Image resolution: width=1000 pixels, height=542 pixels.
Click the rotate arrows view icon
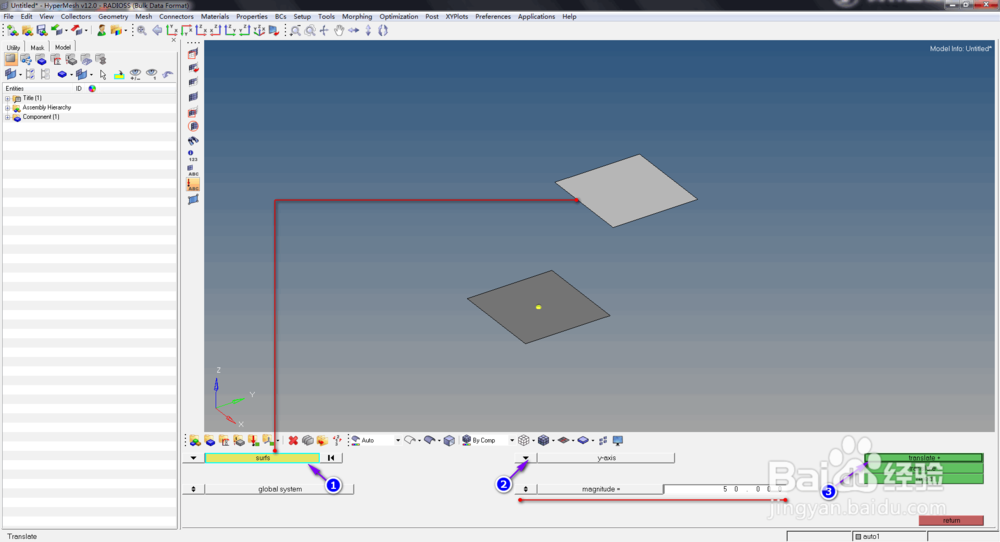click(x=383, y=30)
